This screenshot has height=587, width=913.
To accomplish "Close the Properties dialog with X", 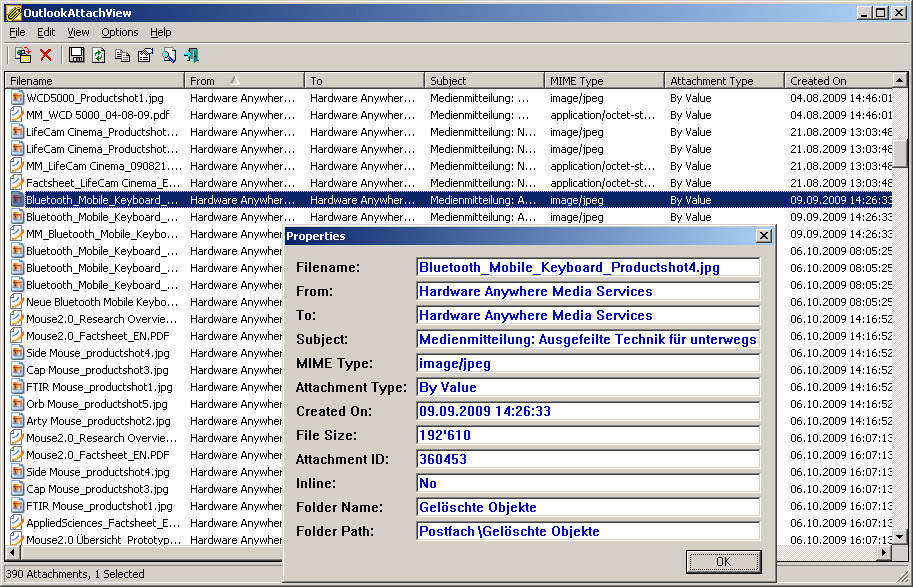I will (763, 236).
